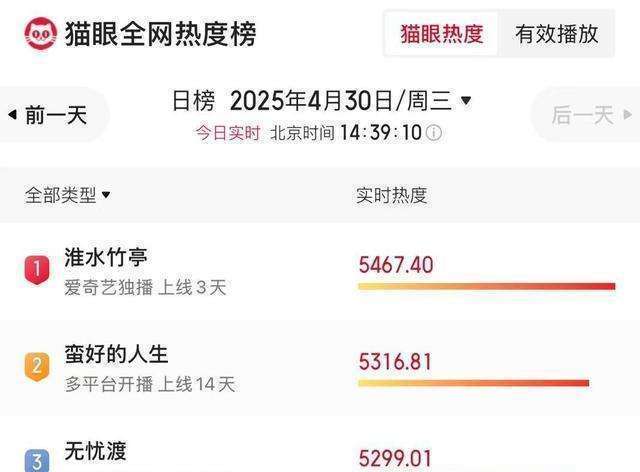This screenshot has height=472, width=640.
Task: Click the red rank 1 badge
Action: tap(37, 270)
